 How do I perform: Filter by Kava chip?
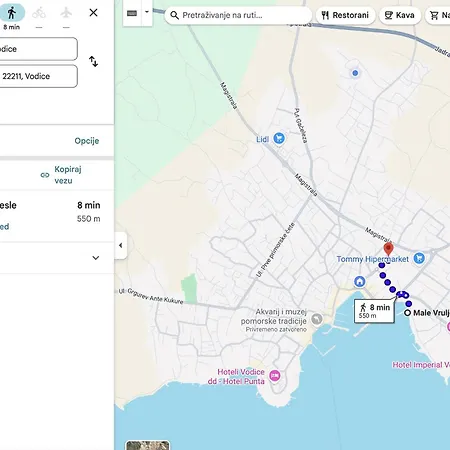[x=400, y=15]
